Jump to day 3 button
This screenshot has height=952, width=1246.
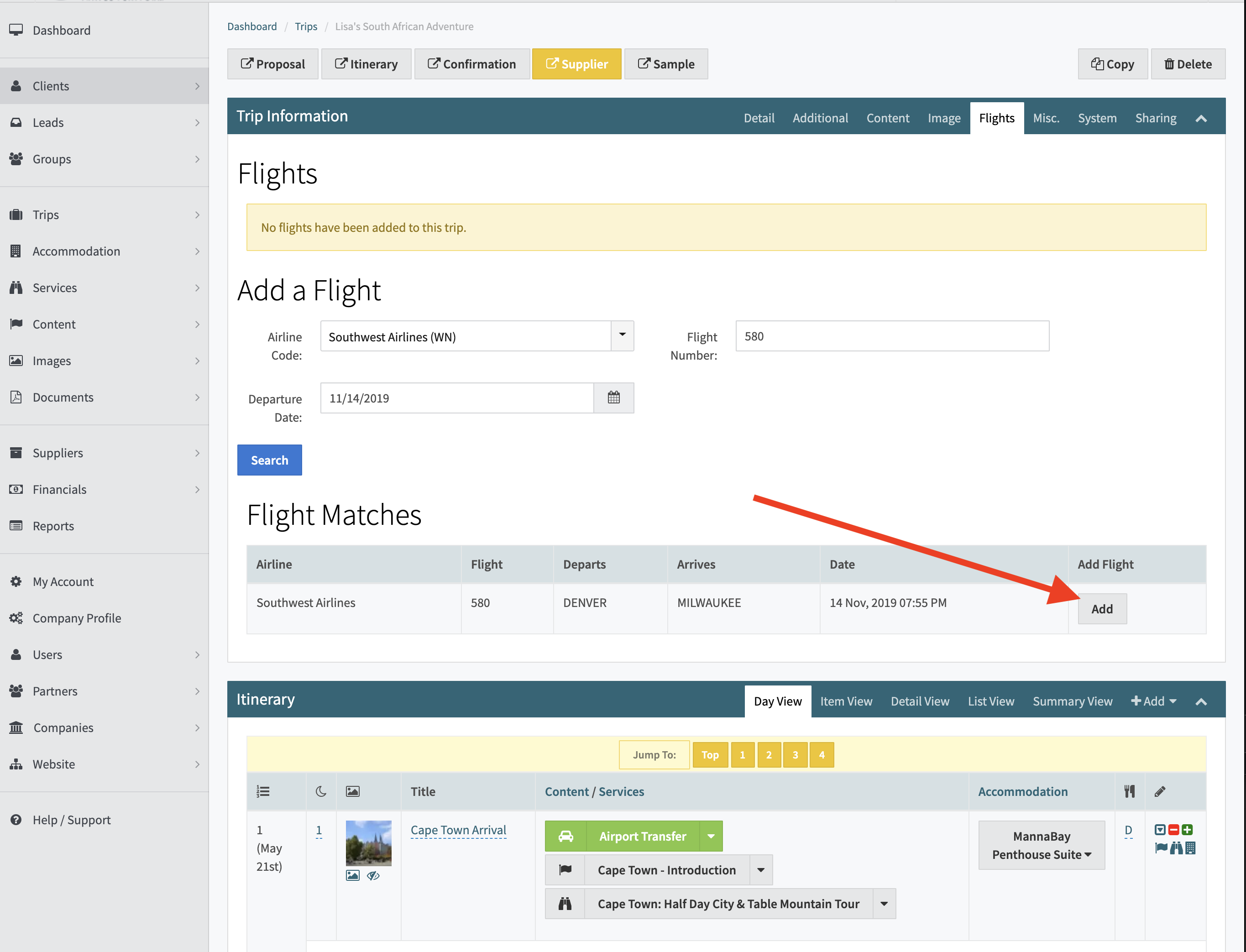click(x=795, y=754)
